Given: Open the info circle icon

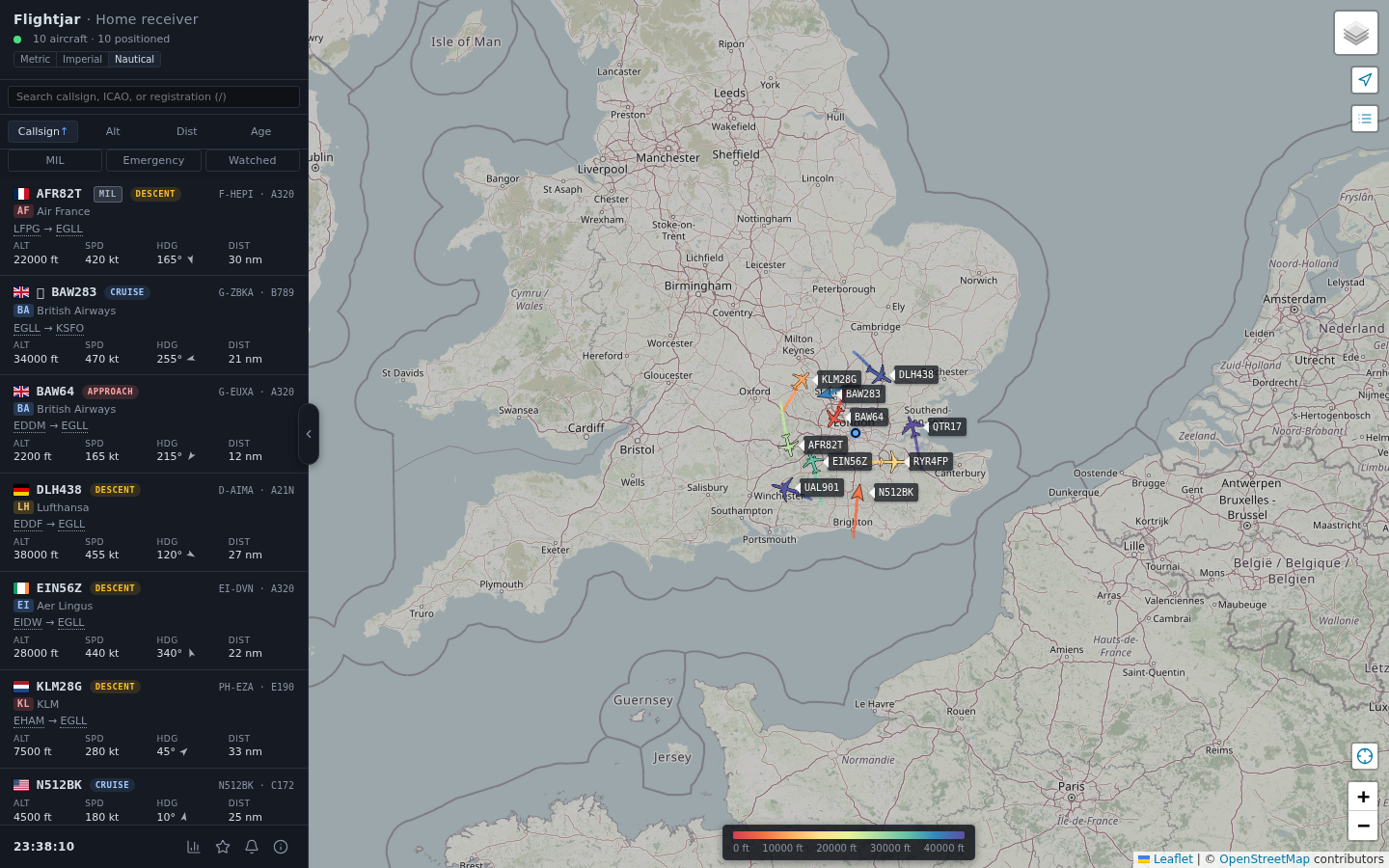Looking at the screenshot, I should [x=280, y=846].
